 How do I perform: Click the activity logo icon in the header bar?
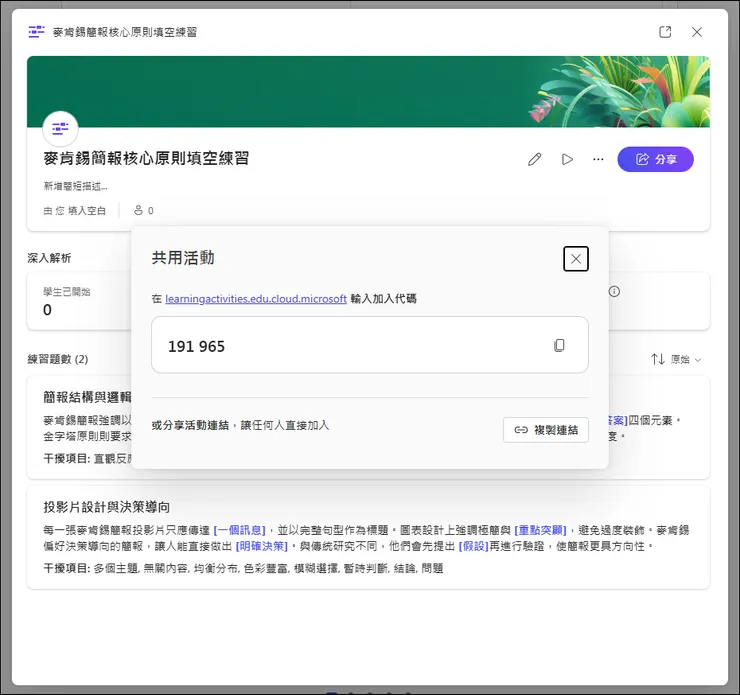(x=36, y=32)
